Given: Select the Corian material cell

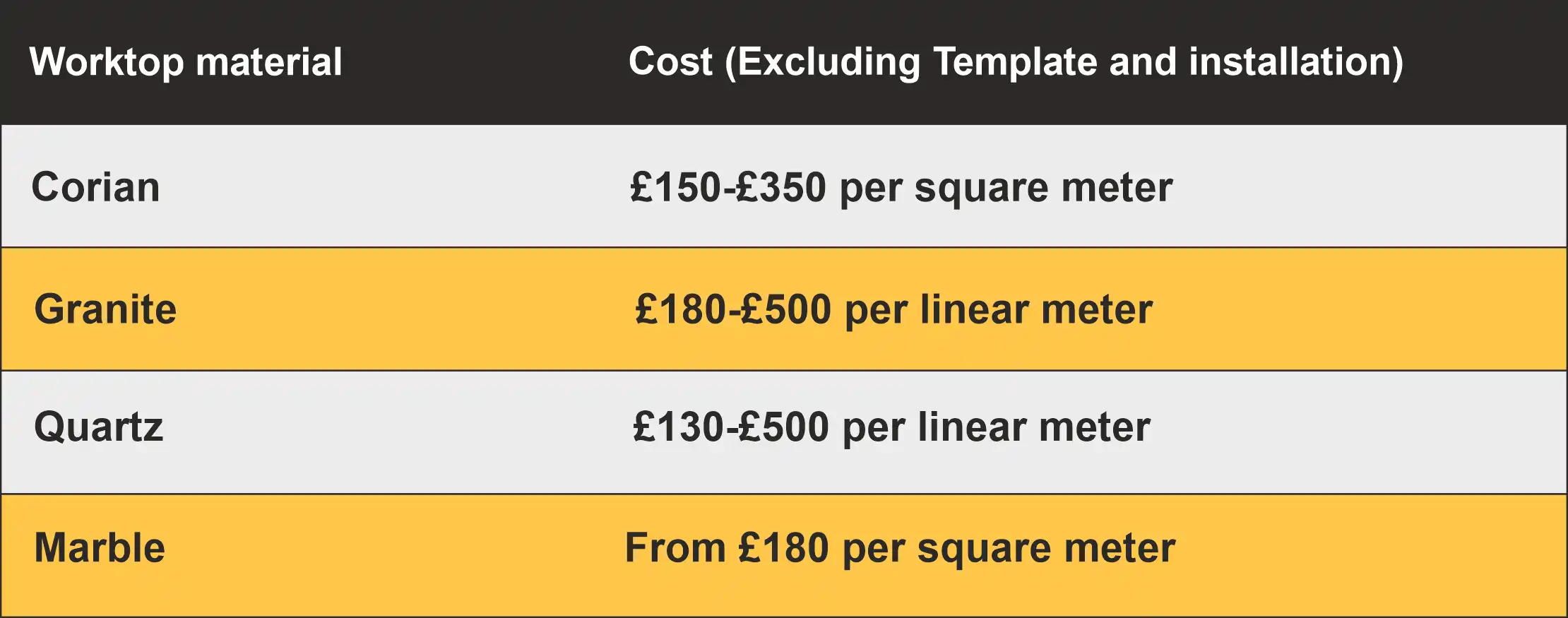Looking at the screenshot, I should point(96,188).
